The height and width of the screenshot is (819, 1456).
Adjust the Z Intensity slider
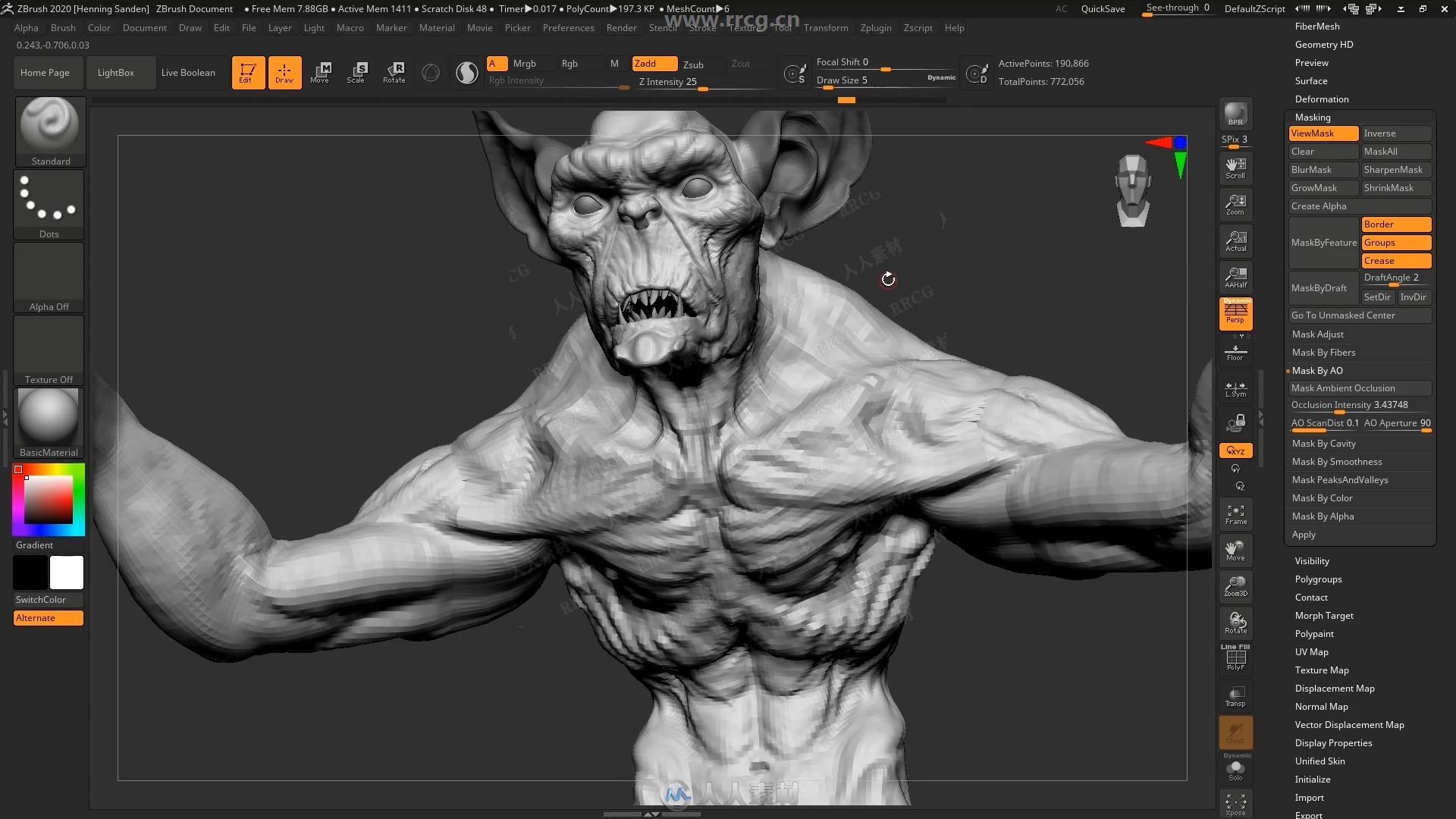[702, 83]
